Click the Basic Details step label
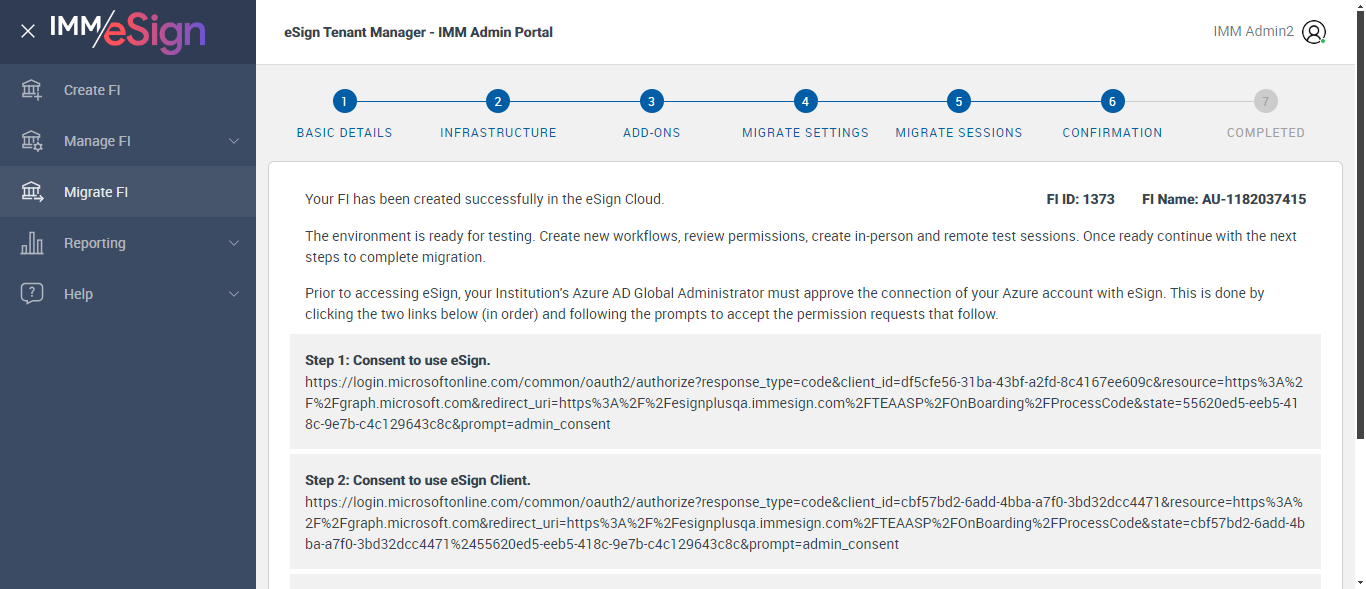 (x=344, y=132)
